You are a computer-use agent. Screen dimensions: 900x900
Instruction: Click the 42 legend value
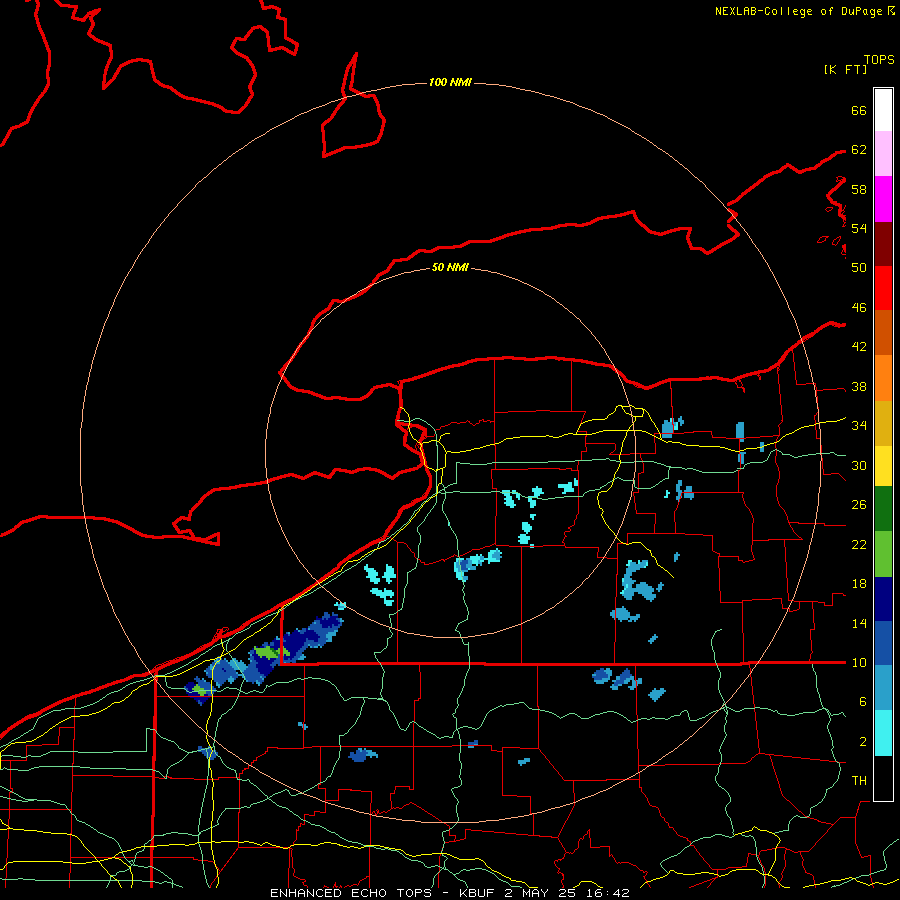pos(859,347)
